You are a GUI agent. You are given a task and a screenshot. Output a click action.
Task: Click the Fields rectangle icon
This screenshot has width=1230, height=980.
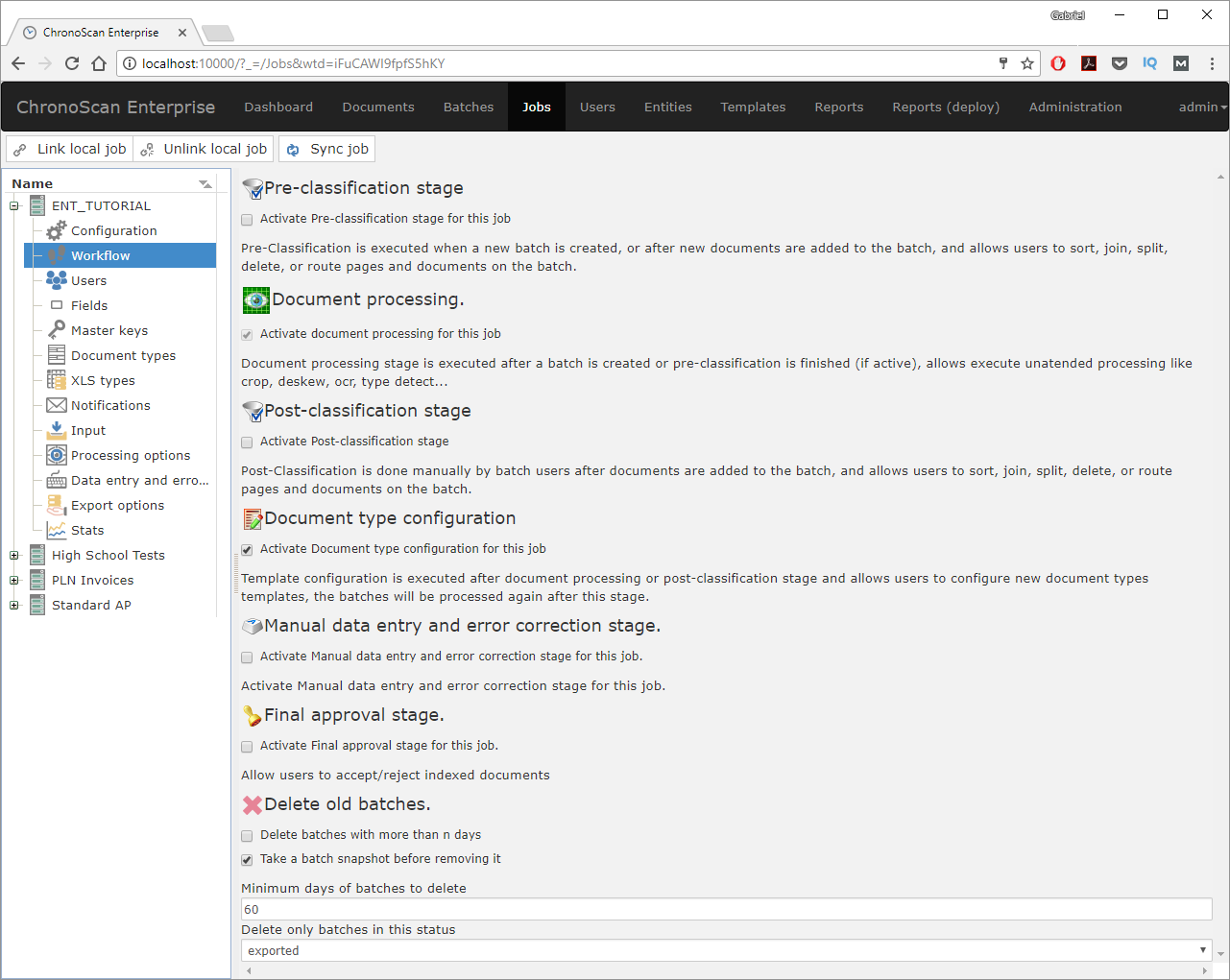(x=57, y=305)
